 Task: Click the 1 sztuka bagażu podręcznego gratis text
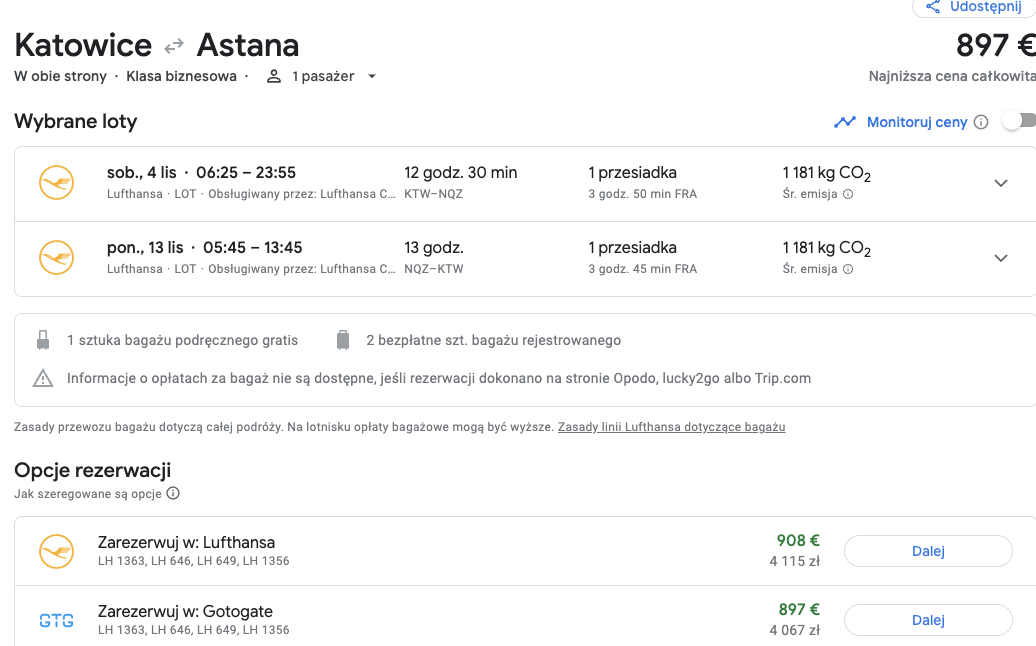pos(182,340)
